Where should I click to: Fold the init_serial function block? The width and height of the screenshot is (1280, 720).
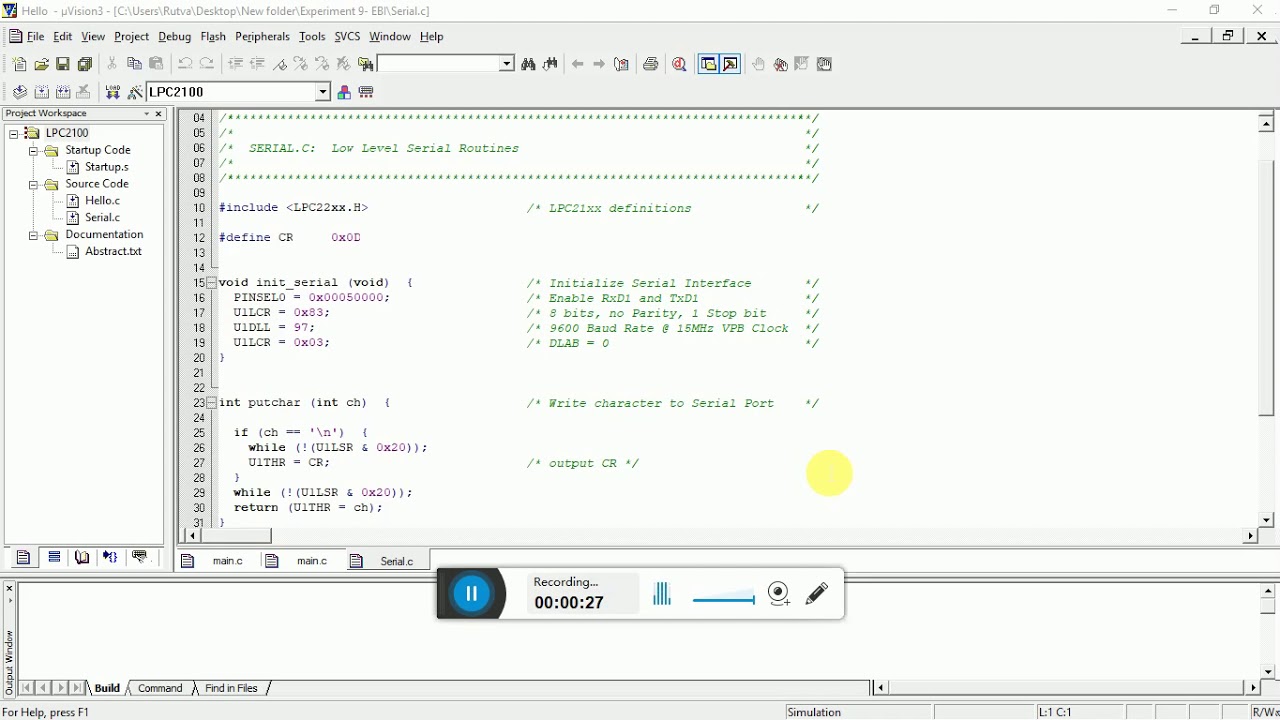tap(211, 283)
